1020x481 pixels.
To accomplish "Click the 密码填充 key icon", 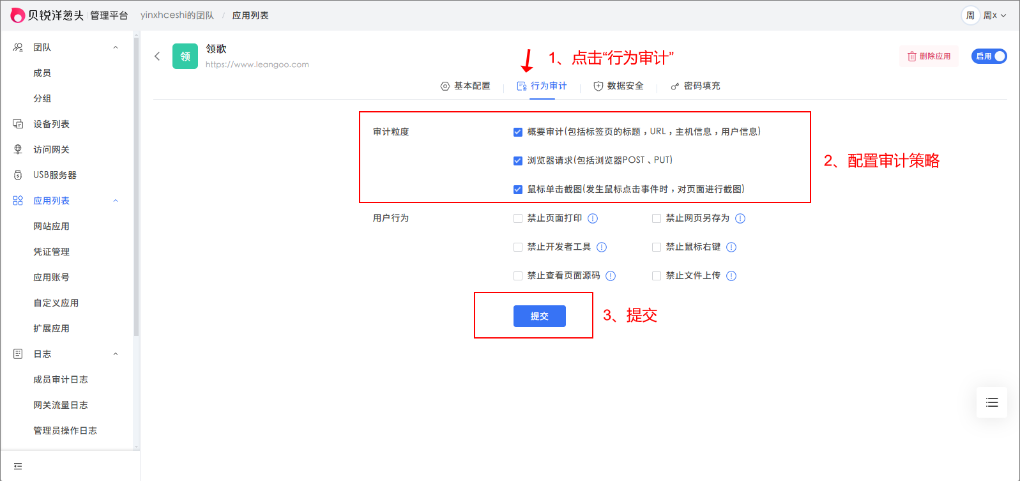I will tap(675, 86).
